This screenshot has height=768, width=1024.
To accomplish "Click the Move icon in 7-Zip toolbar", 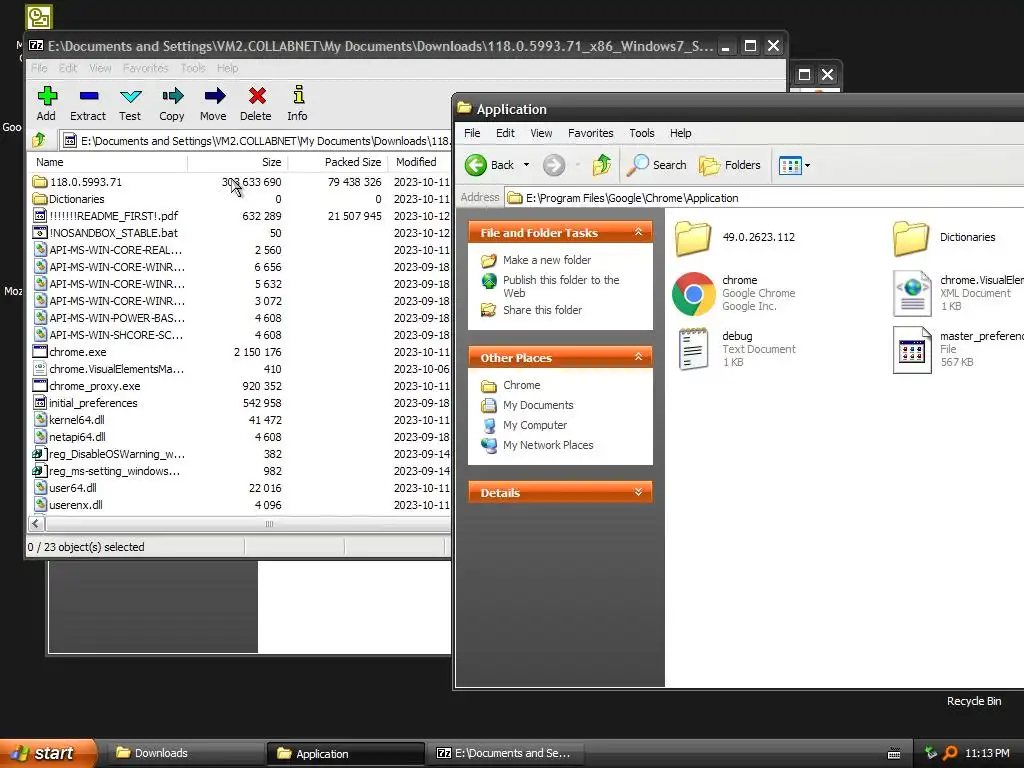I will pyautogui.click(x=214, y=103).
